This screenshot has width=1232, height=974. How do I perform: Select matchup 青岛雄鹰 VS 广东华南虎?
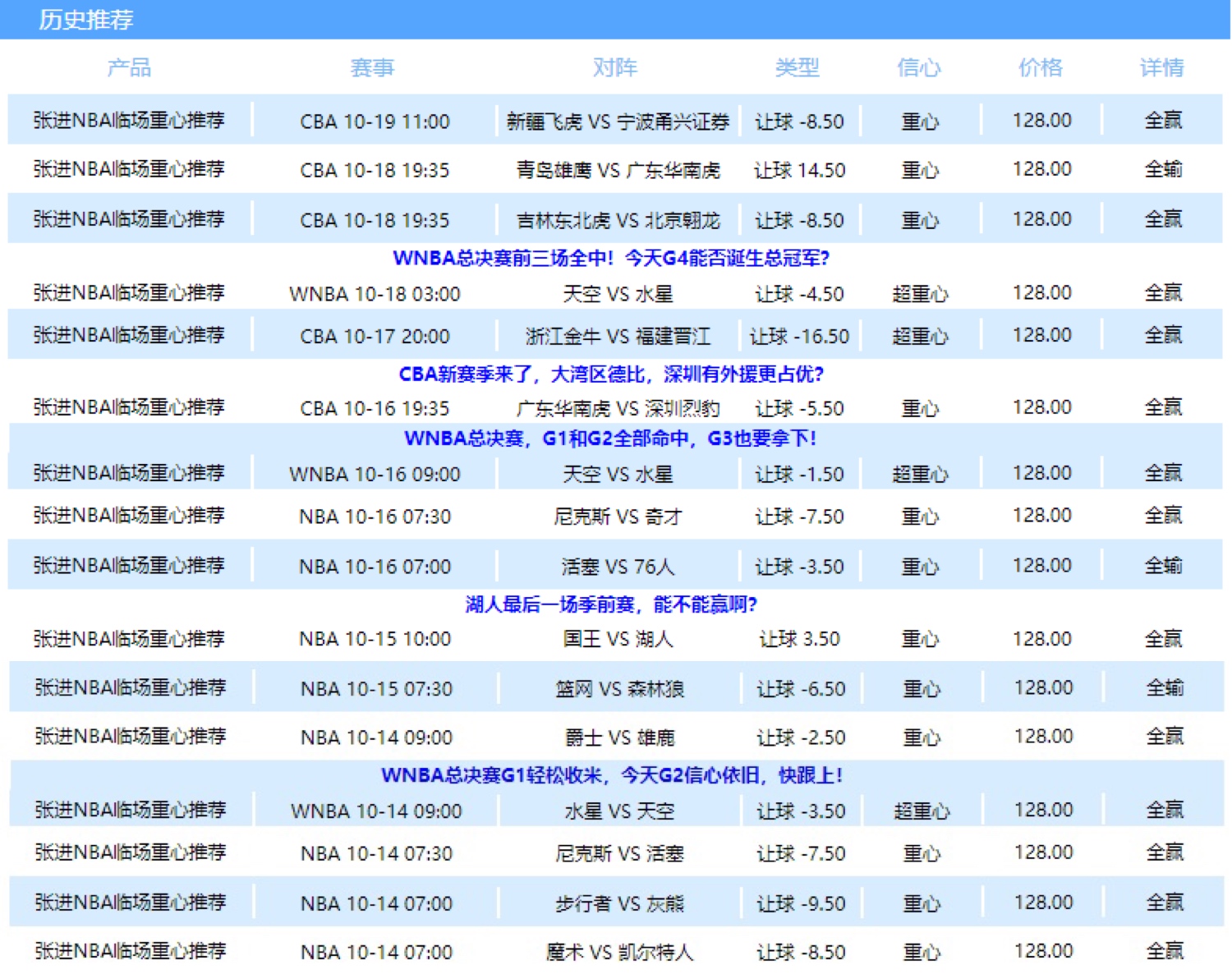point(618,170)
